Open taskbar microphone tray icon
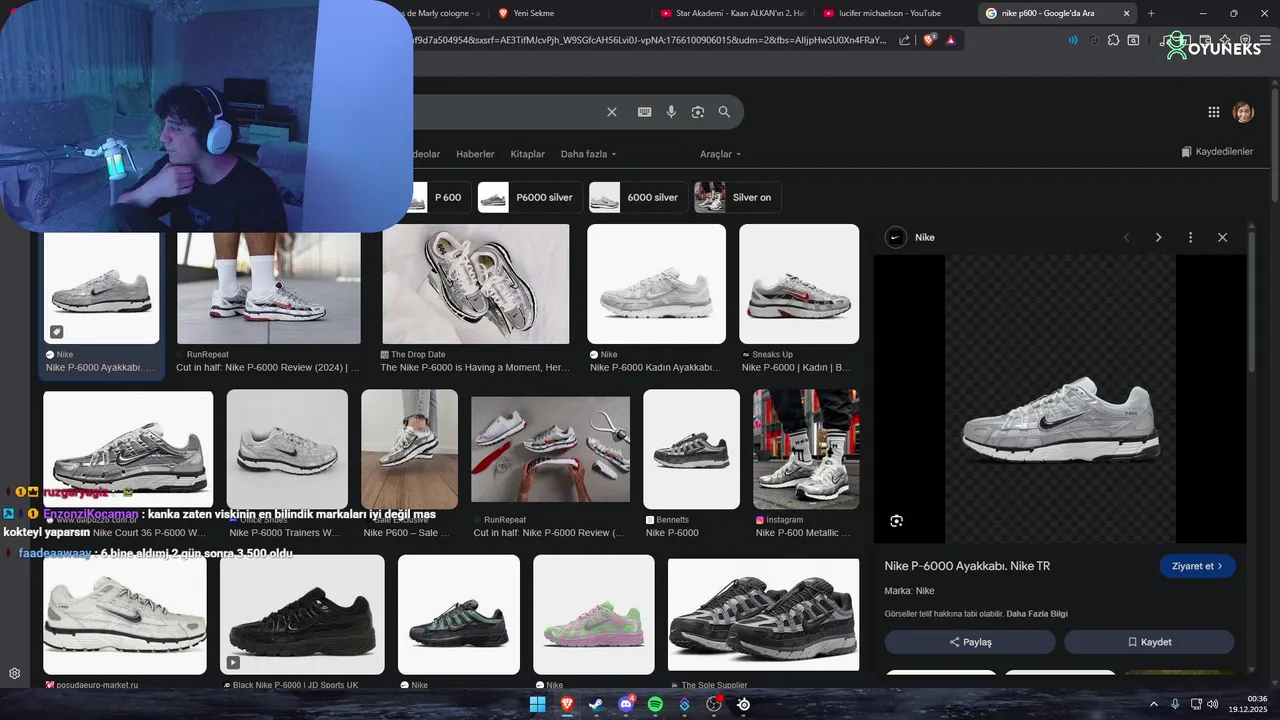Screen dimensions: 1280x720 [1175, 704]
